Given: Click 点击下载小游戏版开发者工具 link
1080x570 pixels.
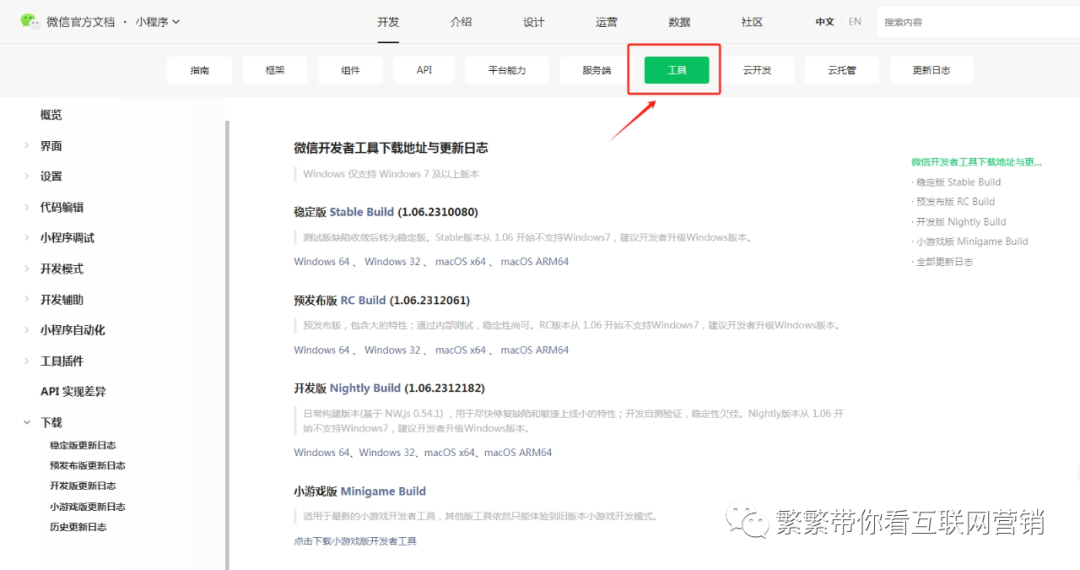Looking at the screenshot, I should coord(355,541).
